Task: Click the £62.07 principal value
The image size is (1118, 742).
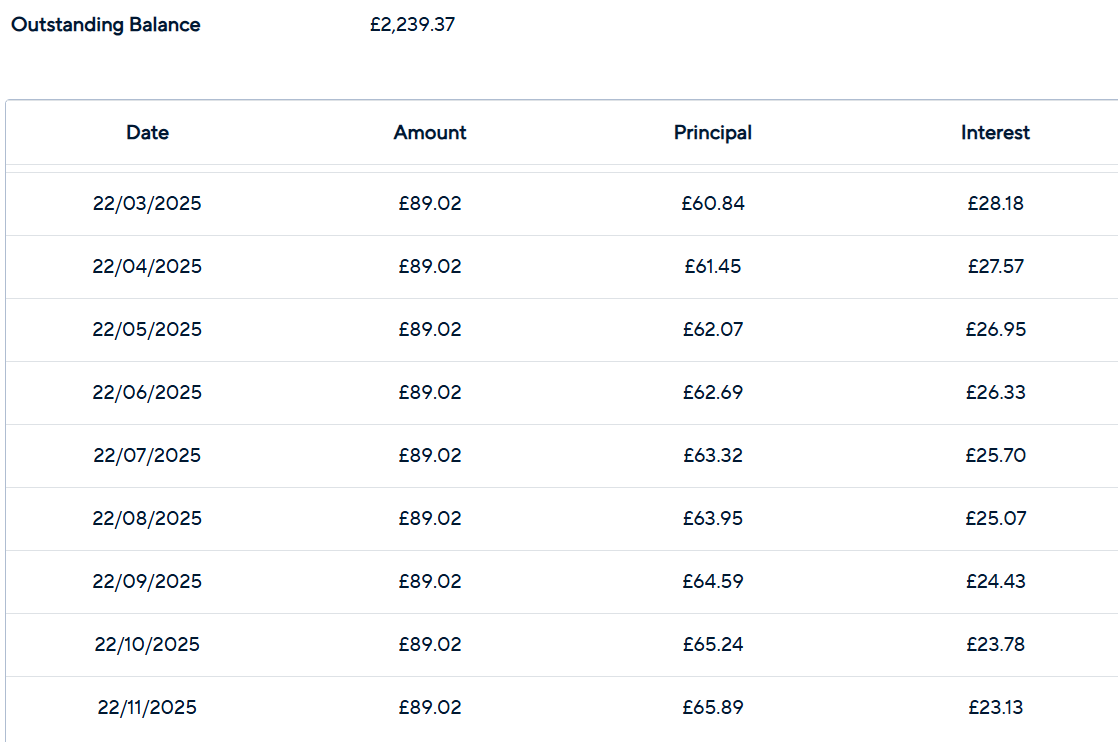Action: pos(713,329)
